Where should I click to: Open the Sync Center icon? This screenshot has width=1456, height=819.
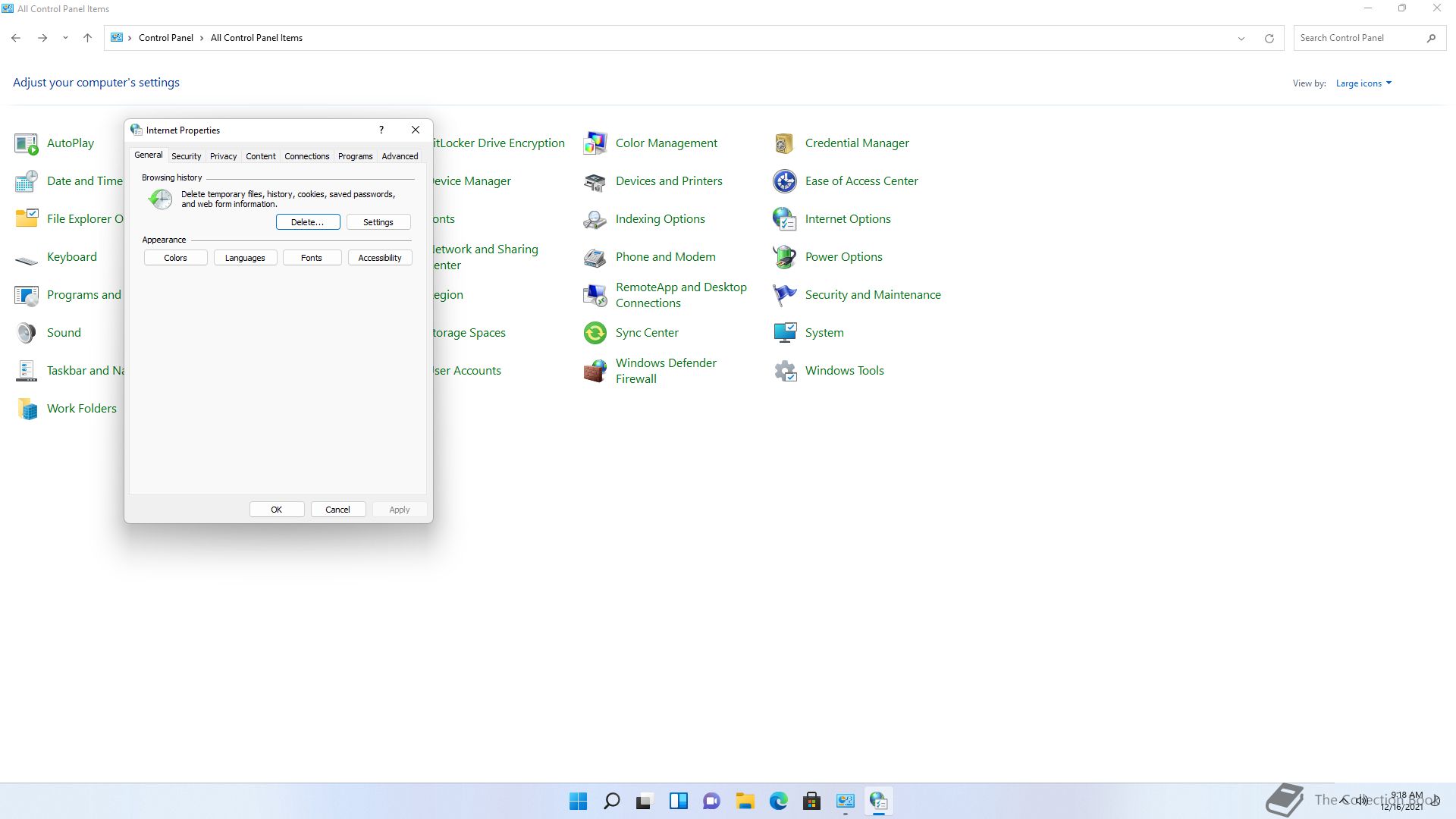click(x=595, y=333)
